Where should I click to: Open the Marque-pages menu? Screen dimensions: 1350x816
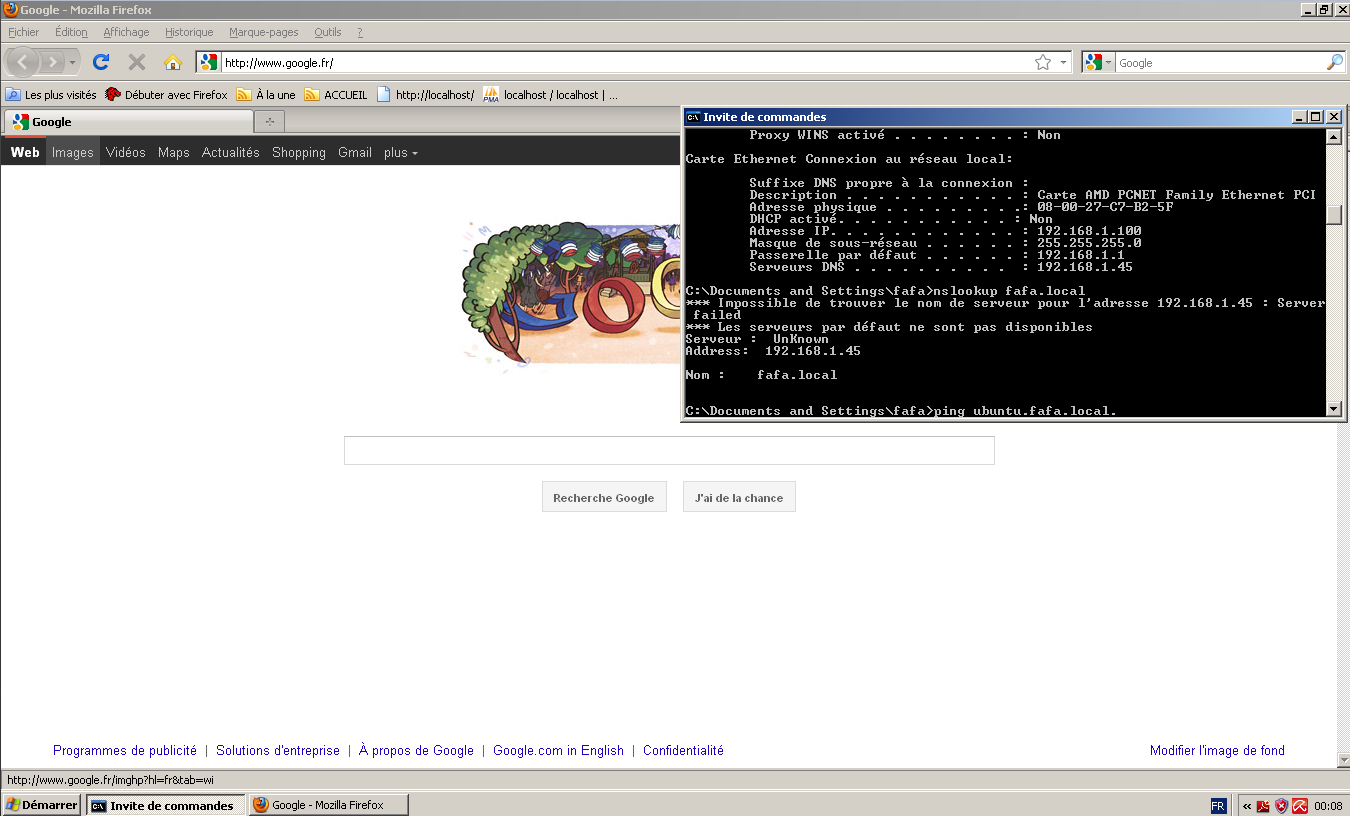264,32
